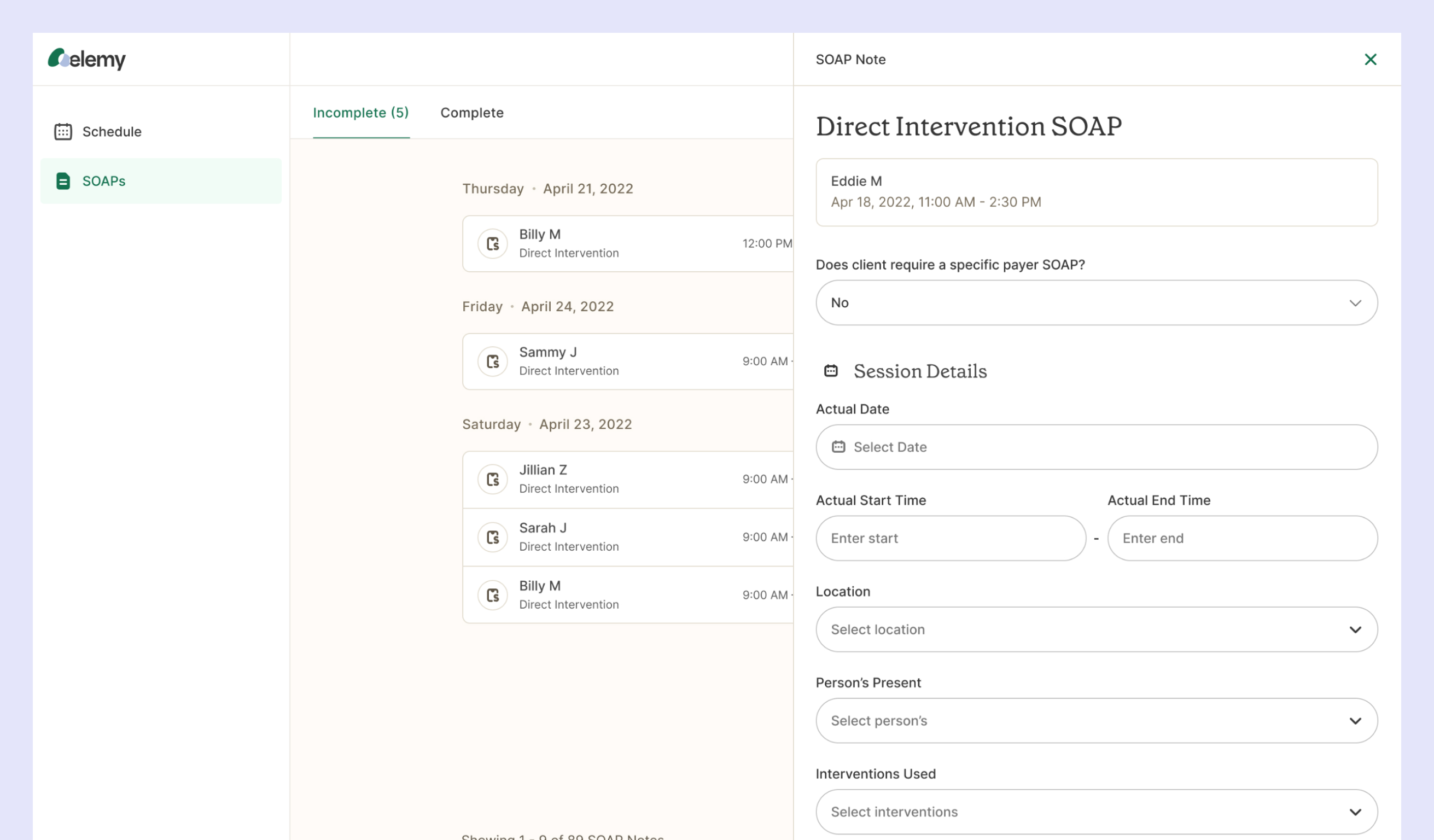Switch to the Complete tab

(x=472, y=113)
